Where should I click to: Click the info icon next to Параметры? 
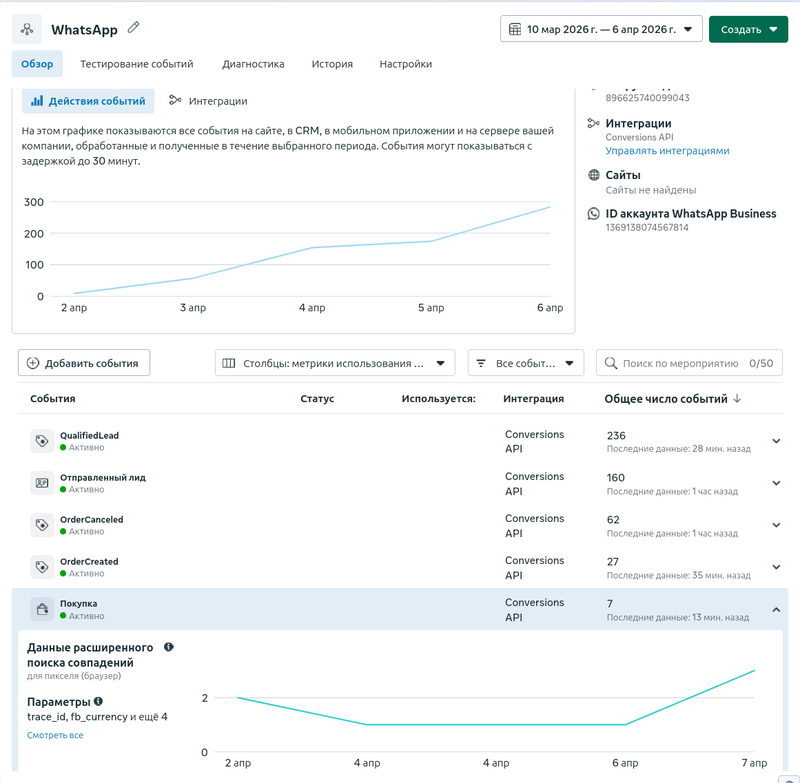coord(98,701)
